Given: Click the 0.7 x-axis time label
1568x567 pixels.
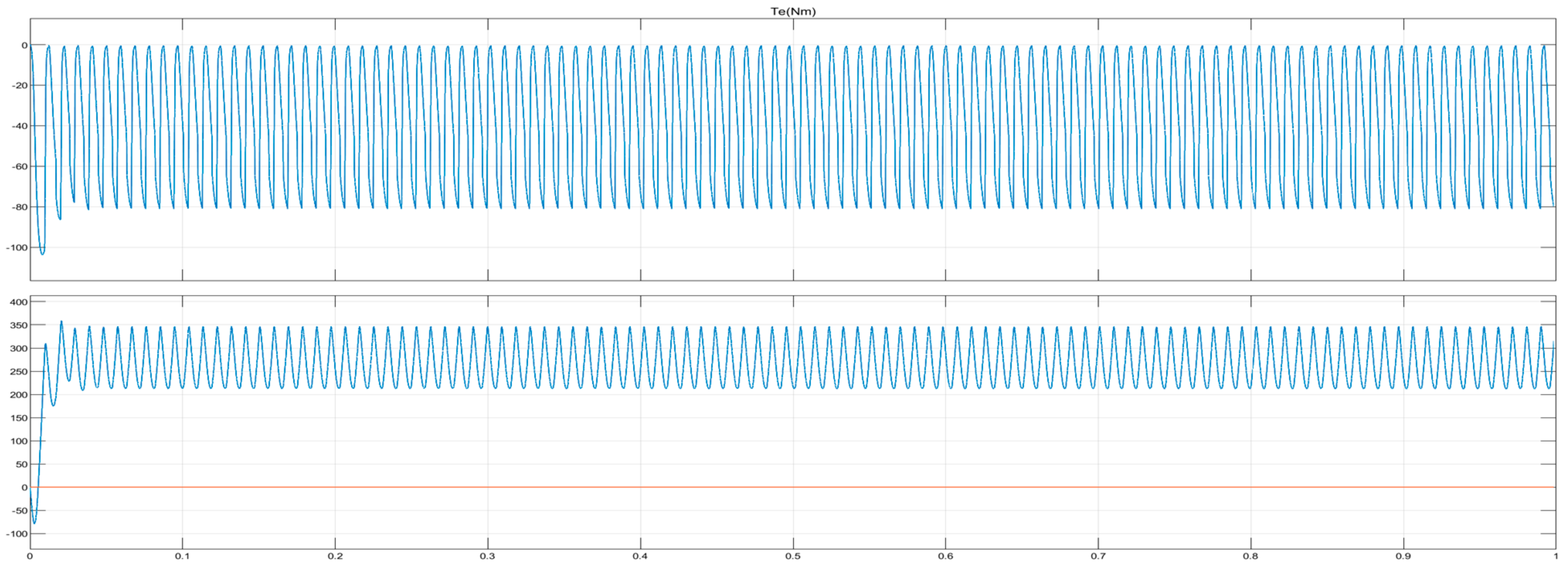Looking at the screenshot, I should tap(1097, 556).
